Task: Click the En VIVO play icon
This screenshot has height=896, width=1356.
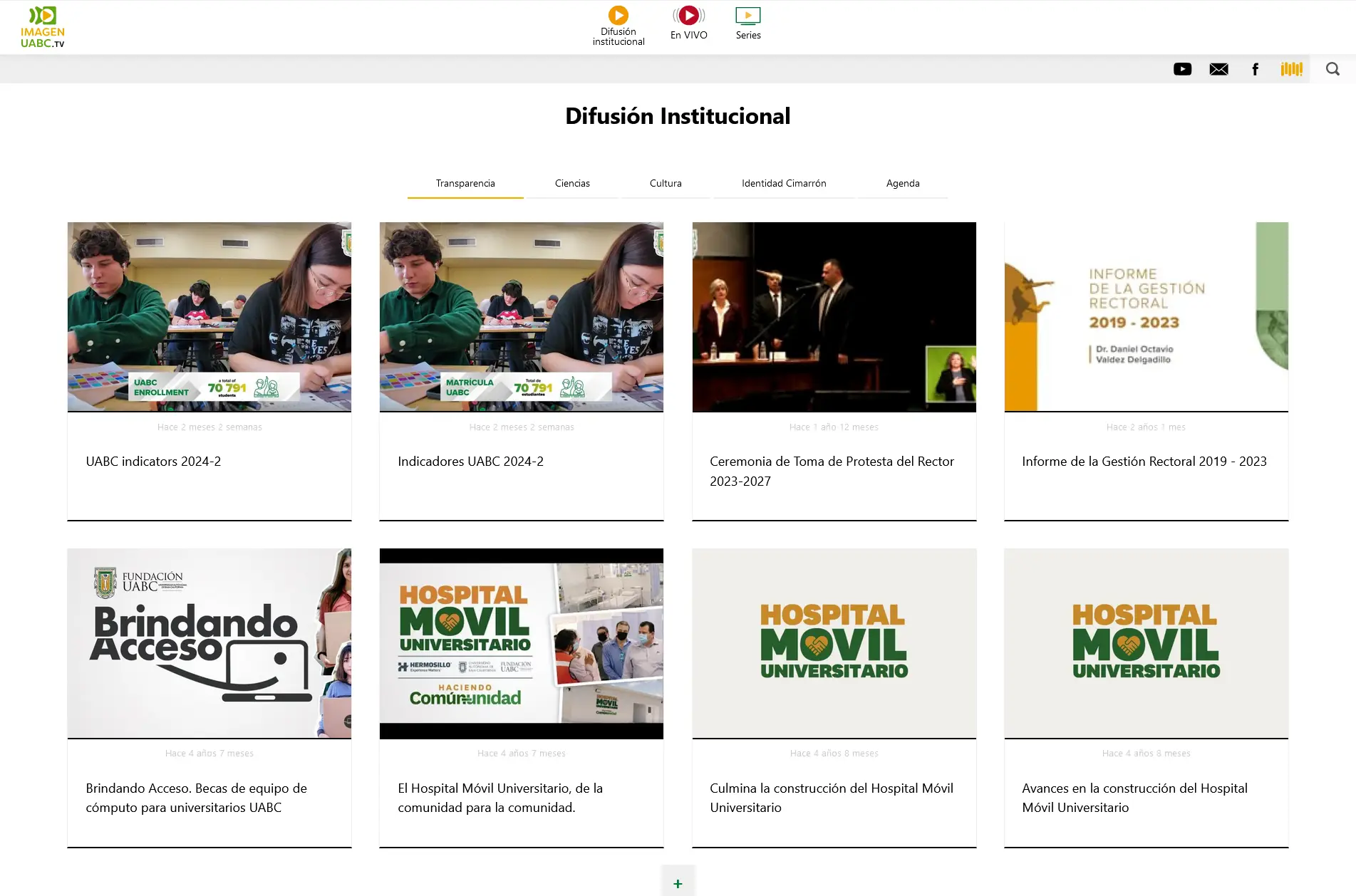Action: (x=688, y=15)
